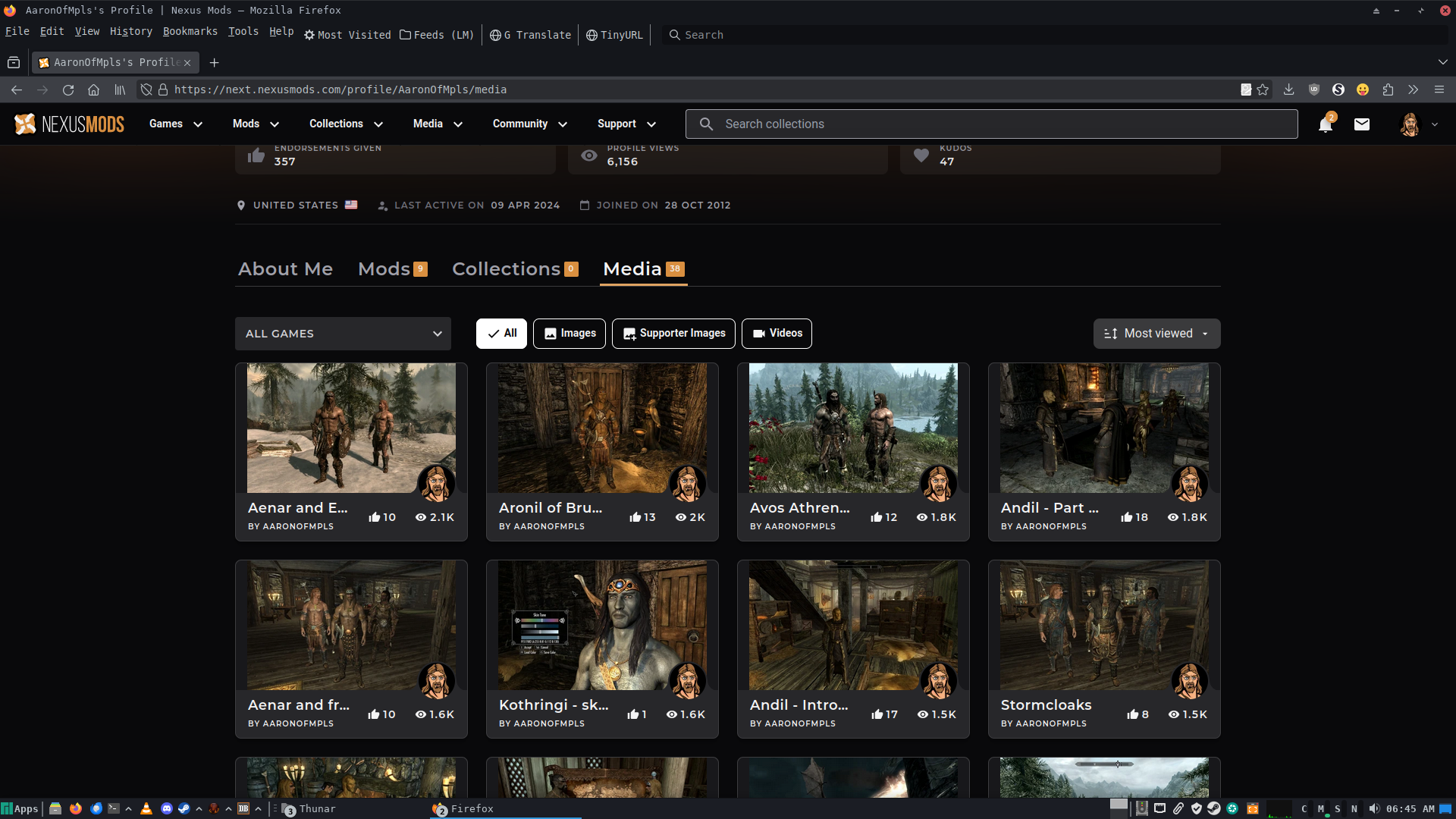Switch to the About Me tab
Screen dimensions: 1456x819
click(285, 269)
